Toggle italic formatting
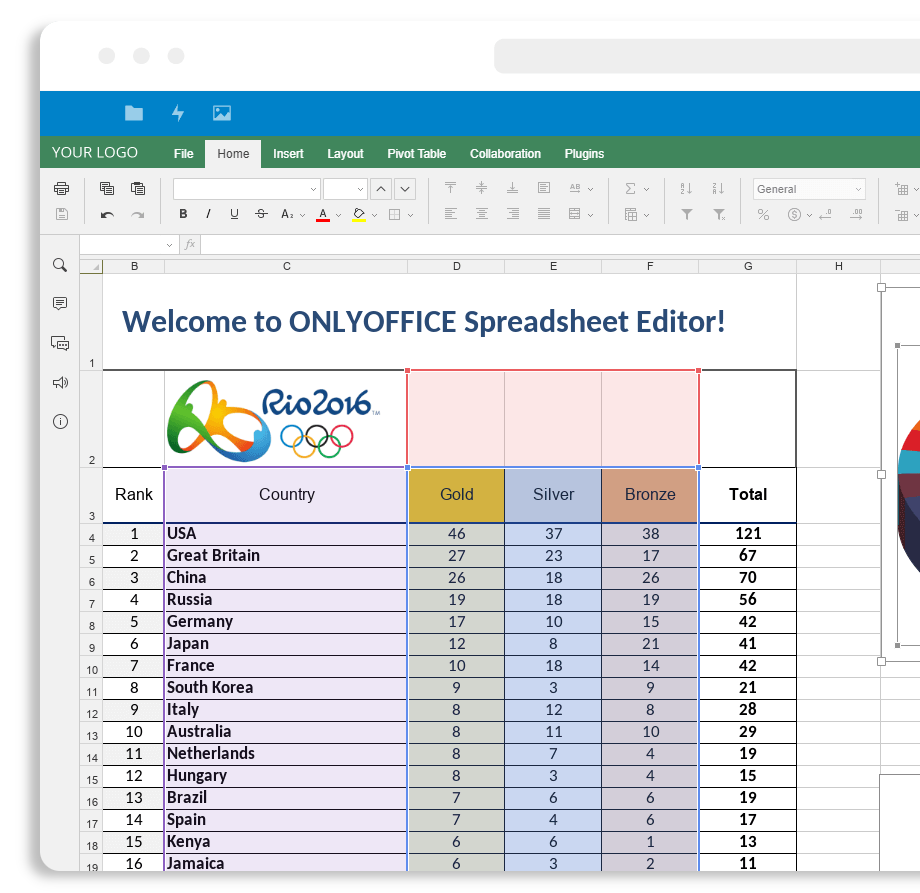Viewport: 920px width, 893px height. (x=208, y=214)
